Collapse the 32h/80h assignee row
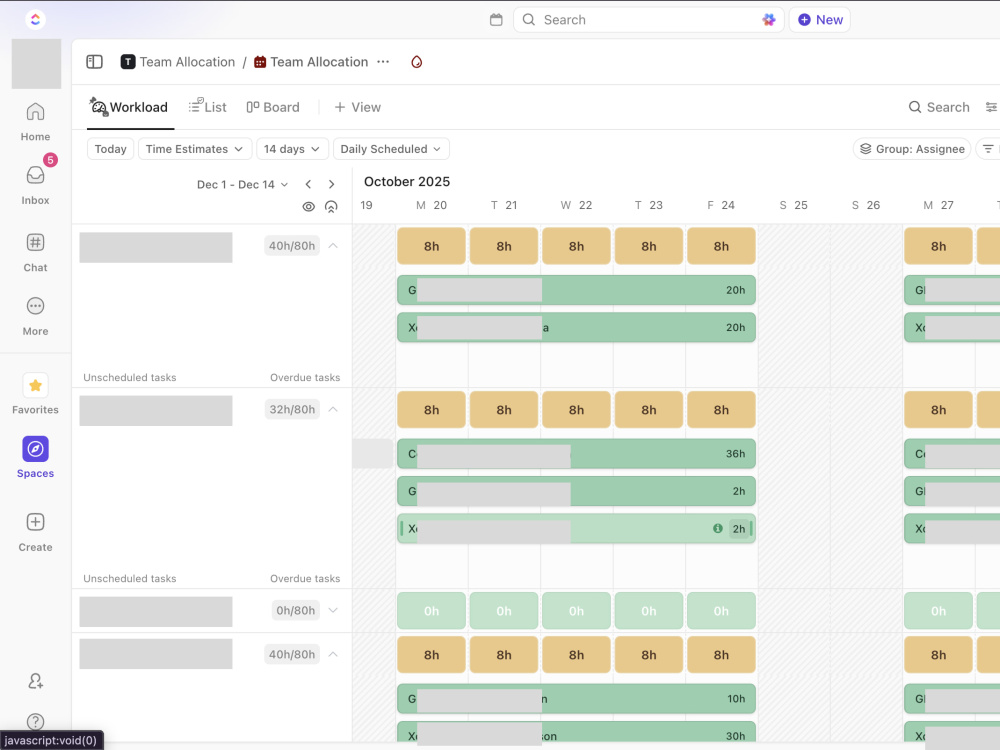The width and height of the screenshot is (1000, 750). tap(333, 409)
